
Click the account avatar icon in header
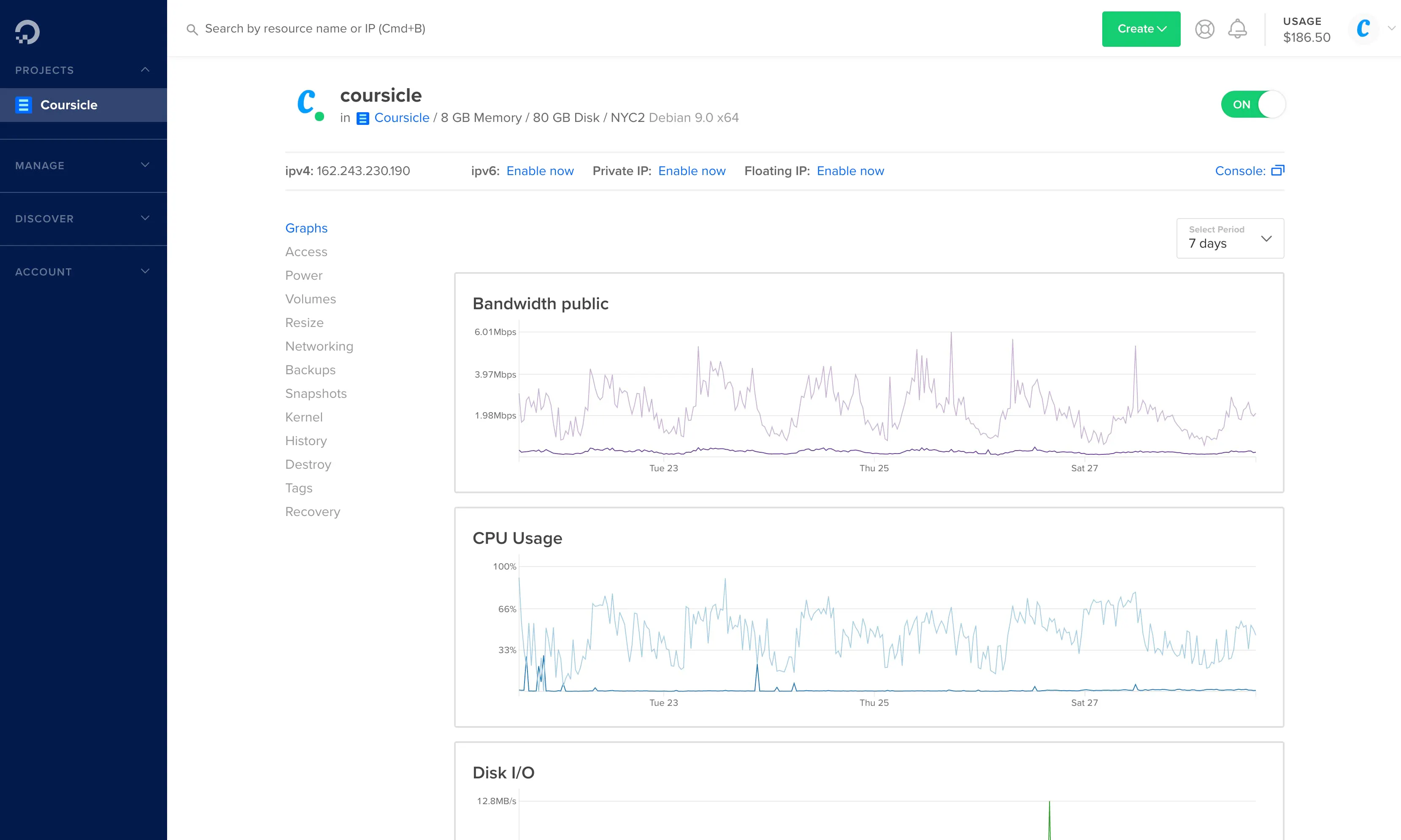tap(1363, 28)
